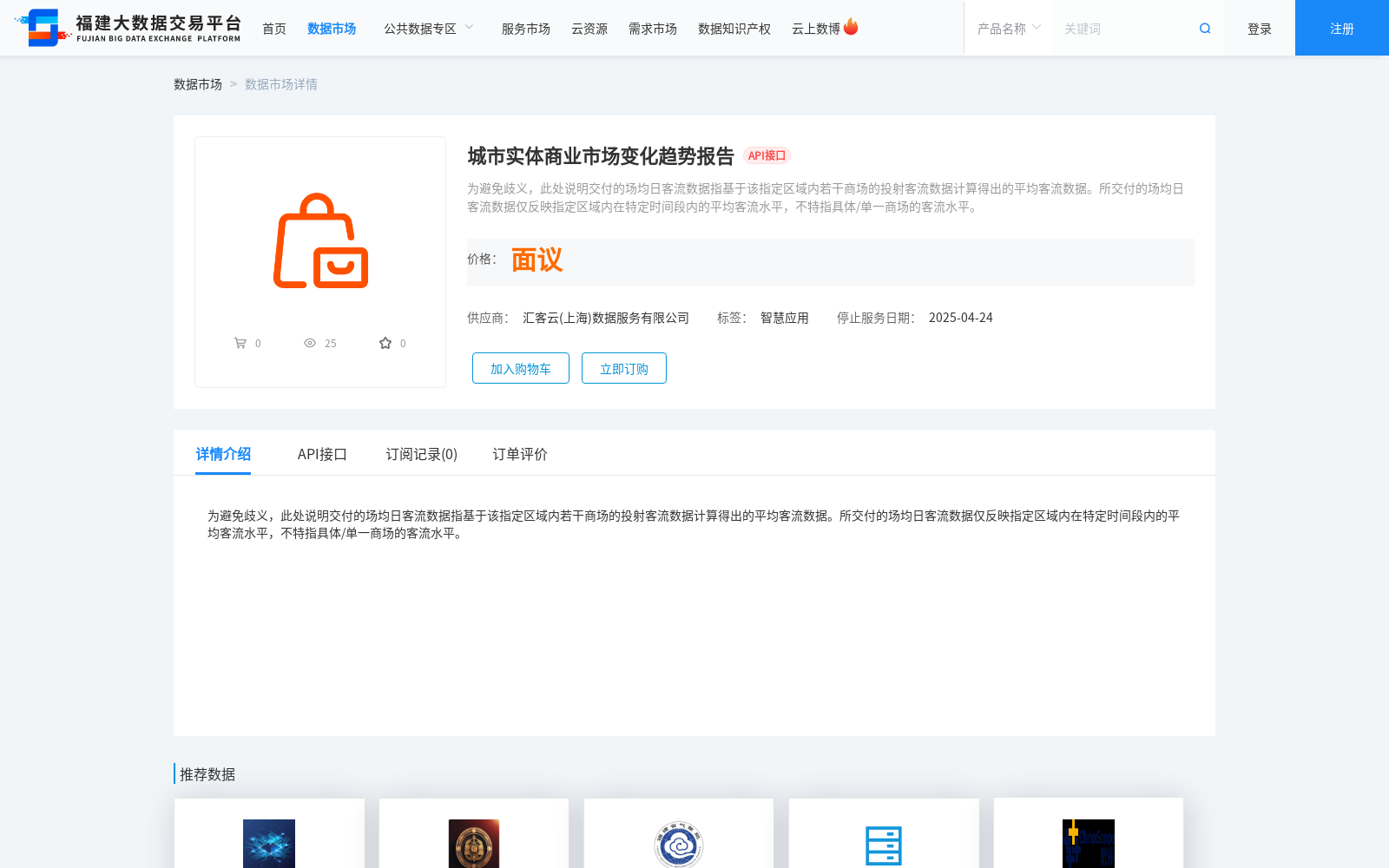Switch to the 订单评价 tab
The image size is (1389, 868).
[520, 454]
